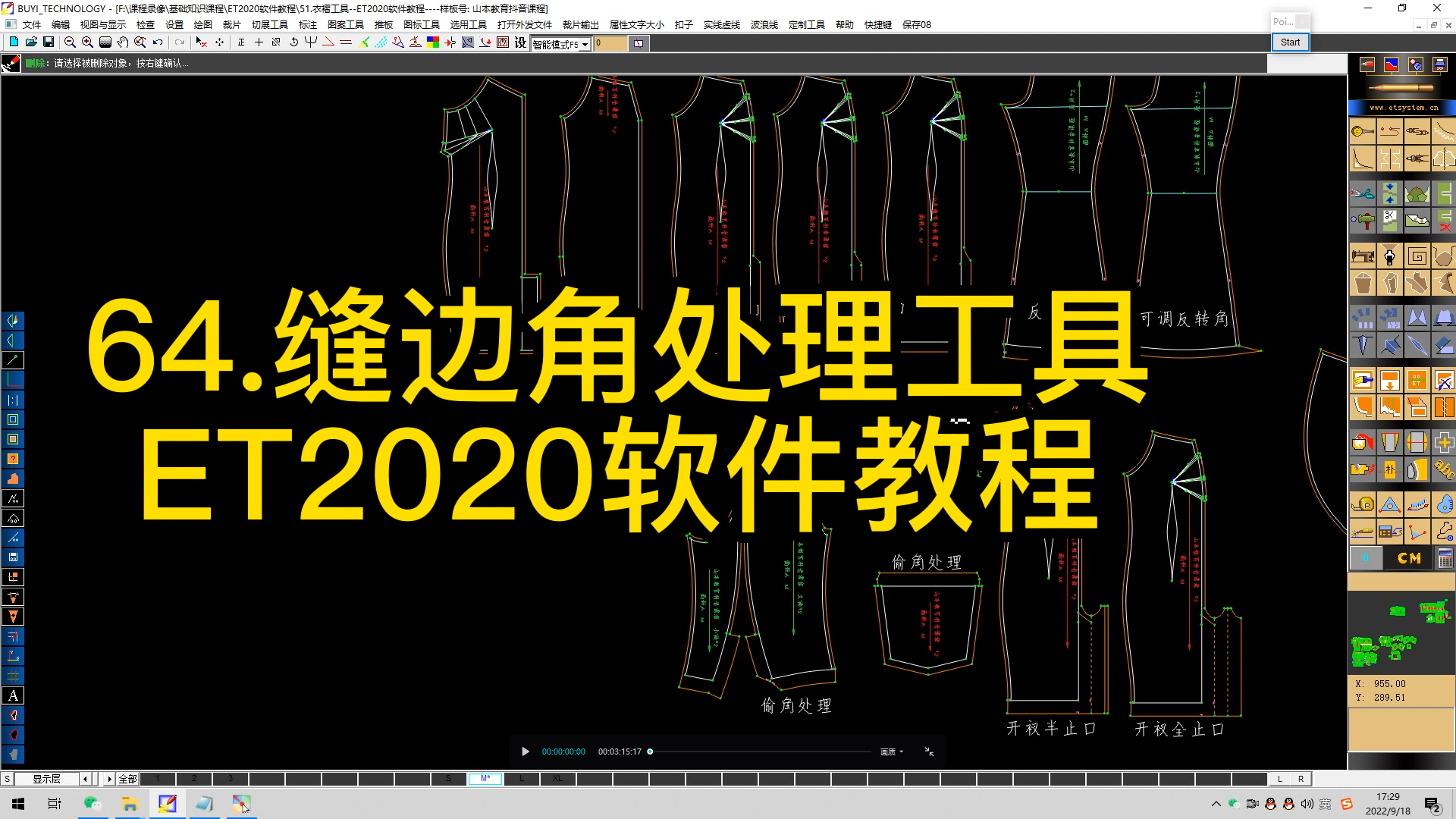Open the calculator icon beside CM
Image resolution: width=1456 pixels, height=819 pixels.
click(x=1445, y=559)
